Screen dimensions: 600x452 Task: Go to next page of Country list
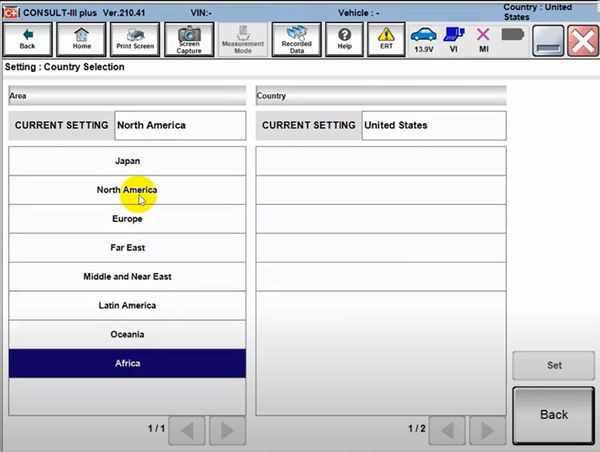(x=485, y=429)
